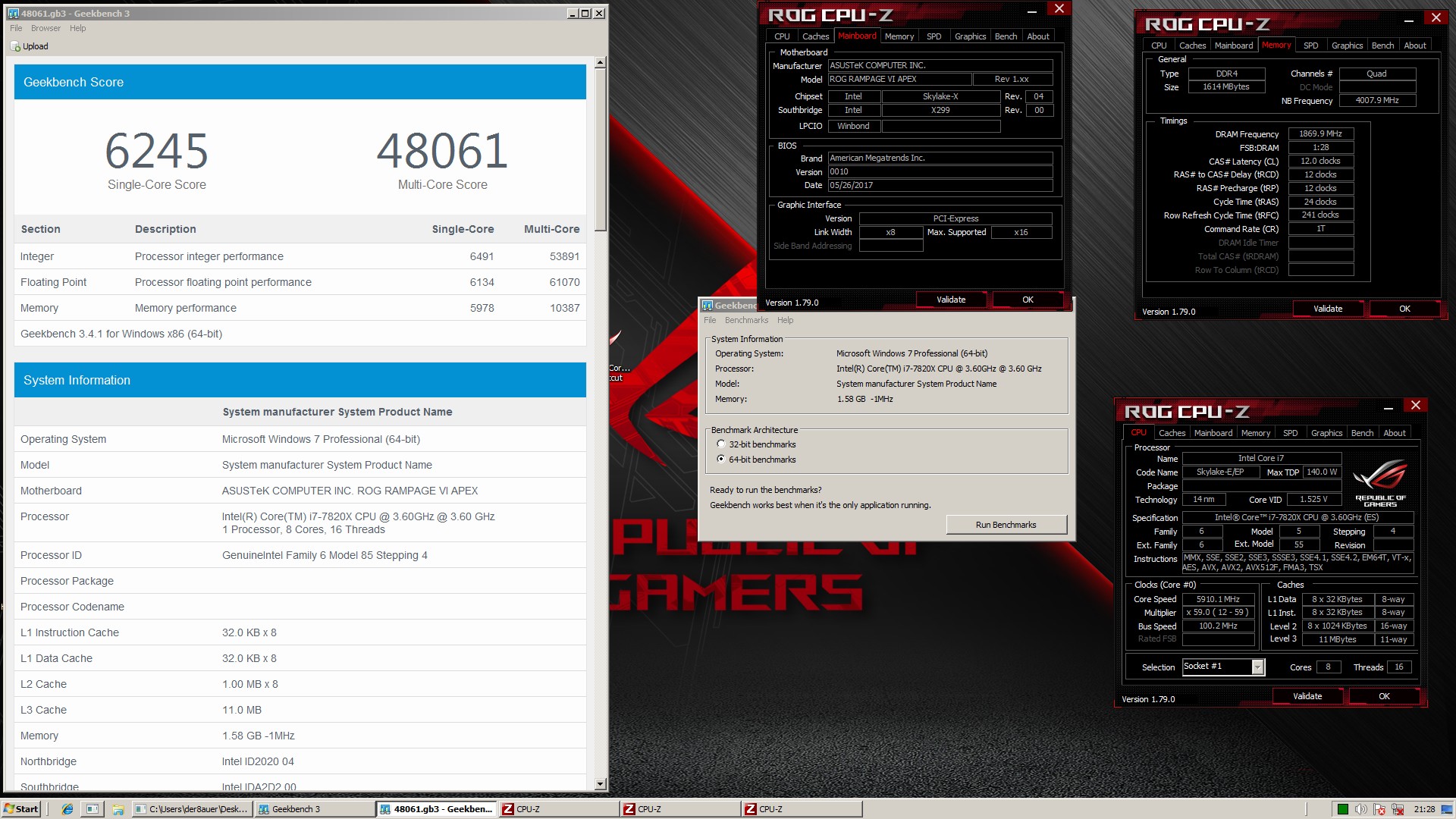Open About tab in Memory CPU-Z window
The height and width of the screenshot is (819, 1456).
1414,45
